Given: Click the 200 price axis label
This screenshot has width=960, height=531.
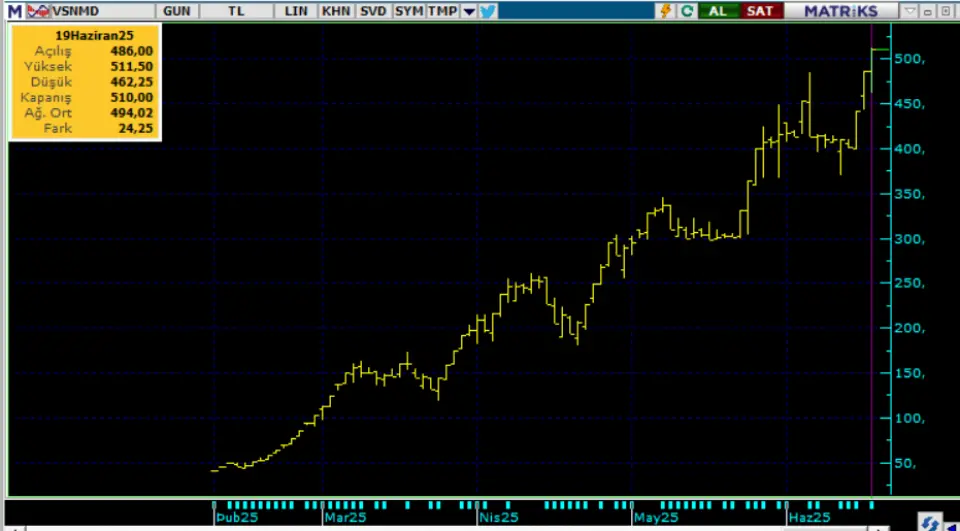Looking at the screenshot, I should click(909, 329).
